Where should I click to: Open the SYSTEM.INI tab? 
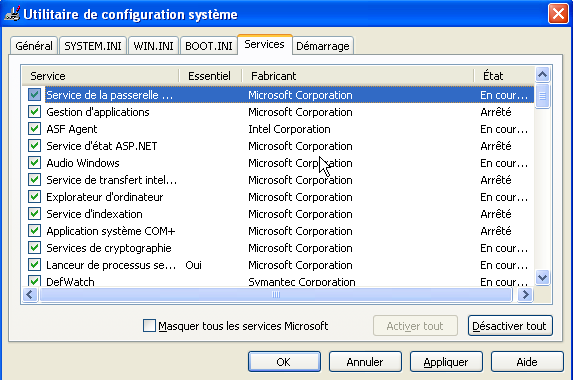pyautogui.click(x=93, y=46)
